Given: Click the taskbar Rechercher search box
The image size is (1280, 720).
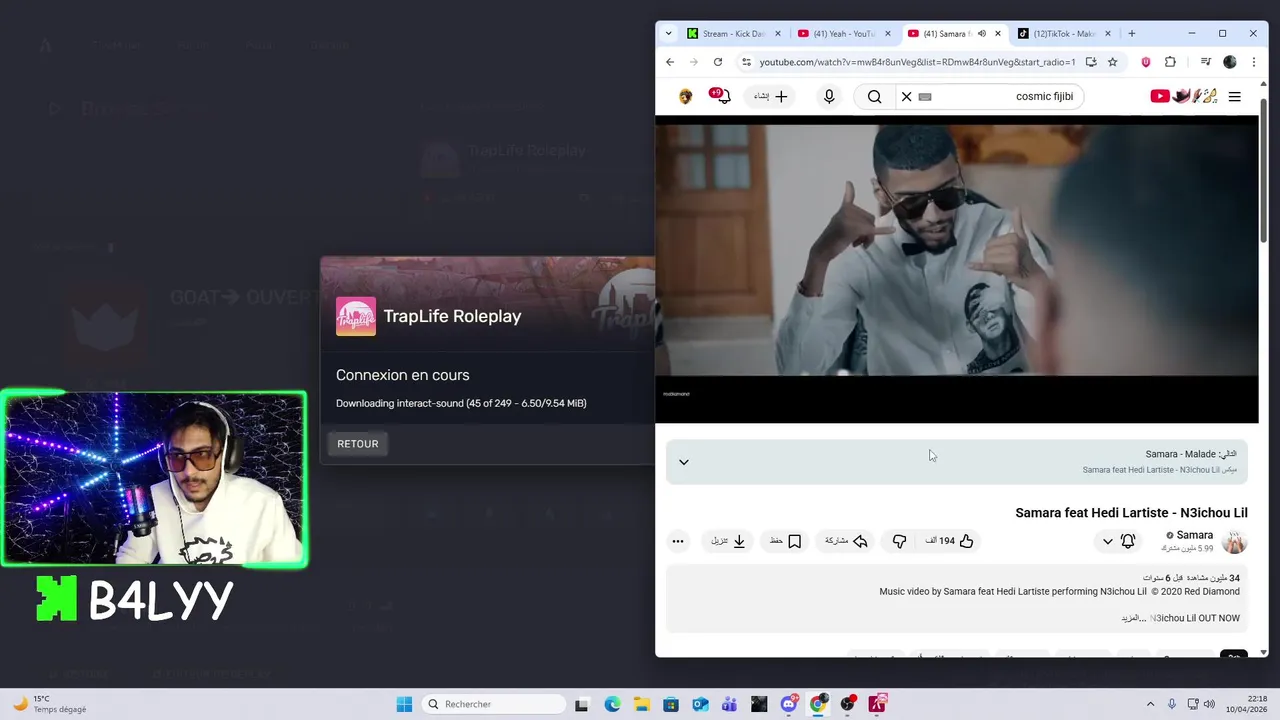Looking at the screenshot, I should (494, 704).
